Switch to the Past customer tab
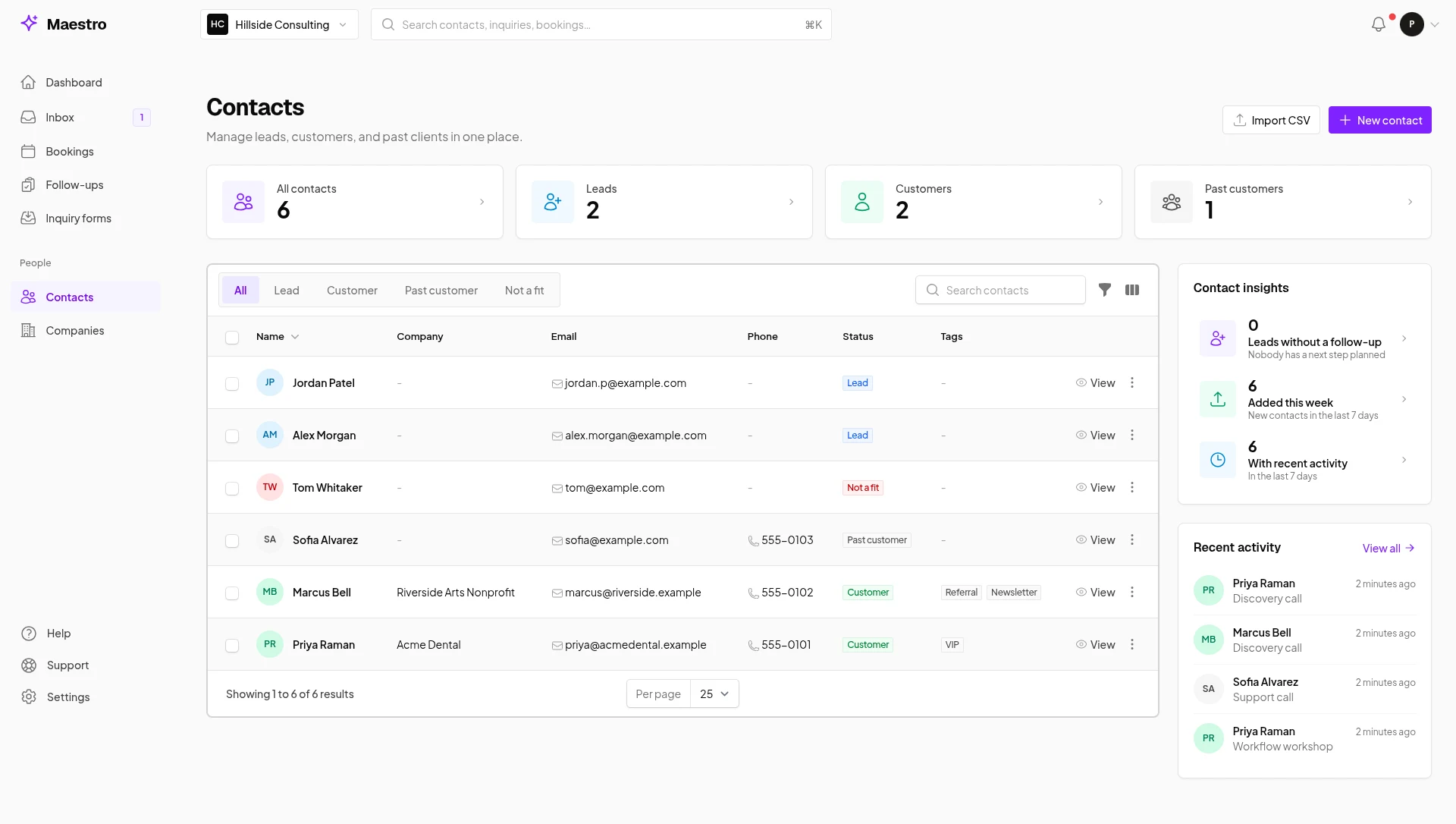This screenshot has height=824, width=1456. [441, 290]
